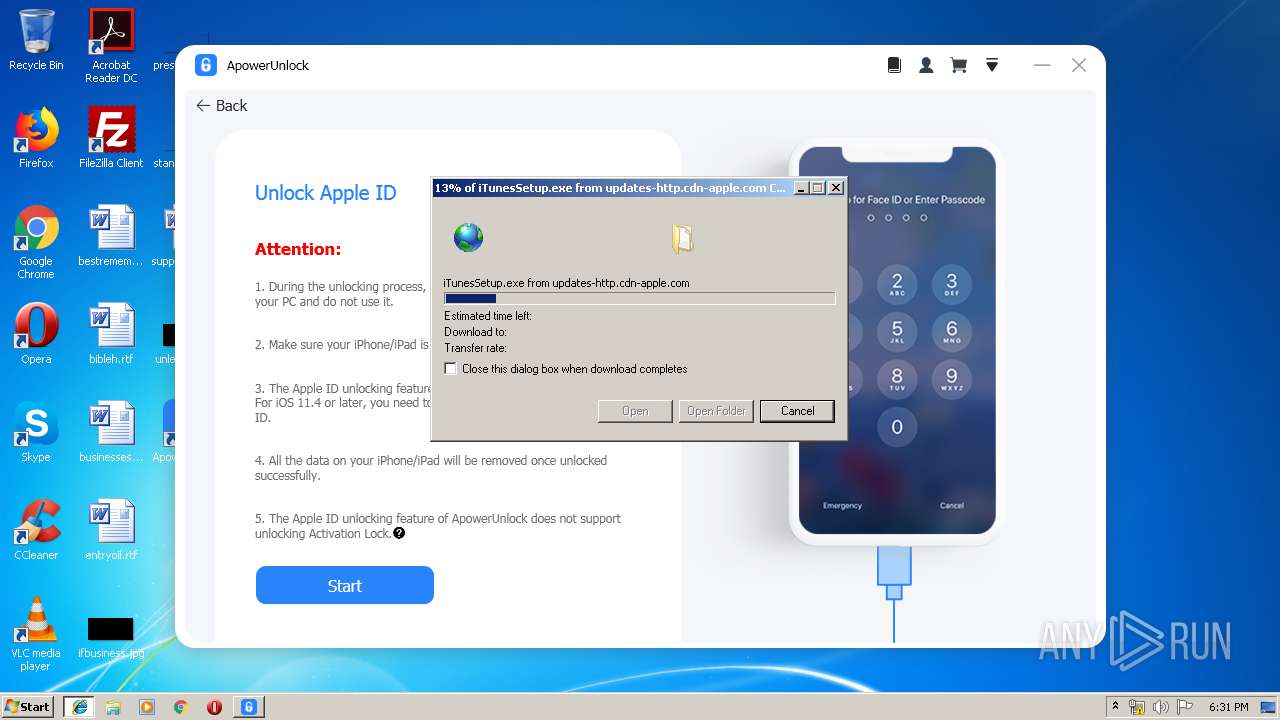1280x720 pixels.
Task: Click the Unlock Apple ID heading
Action: coord(326,193)
